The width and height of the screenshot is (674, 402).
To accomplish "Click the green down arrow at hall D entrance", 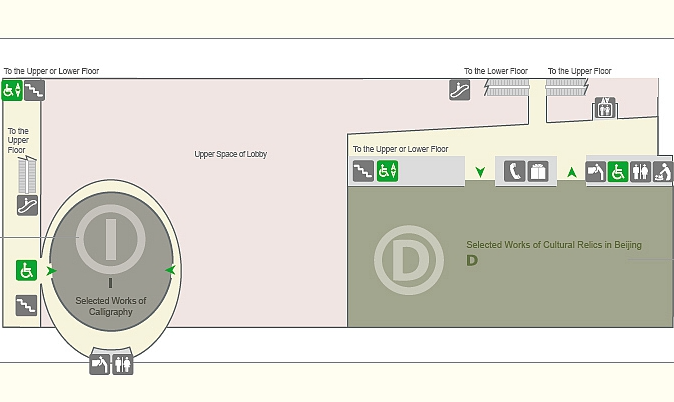I will pyautogui.click(x=480, y=172).
